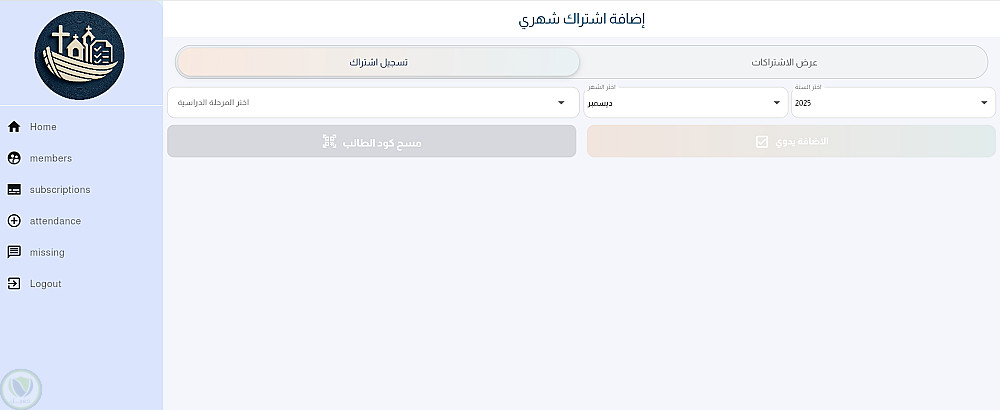This screenshot has width=1000, height=410.
Task: Open the year dropdown showing 2025
Action: pyautogui.click(x=892, y=102)
